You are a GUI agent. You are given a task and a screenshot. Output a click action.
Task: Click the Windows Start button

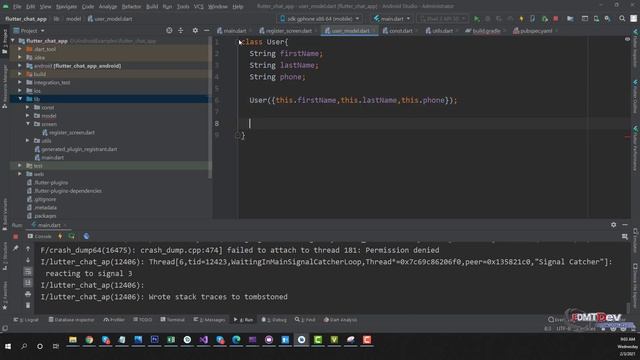coord(8,346)
